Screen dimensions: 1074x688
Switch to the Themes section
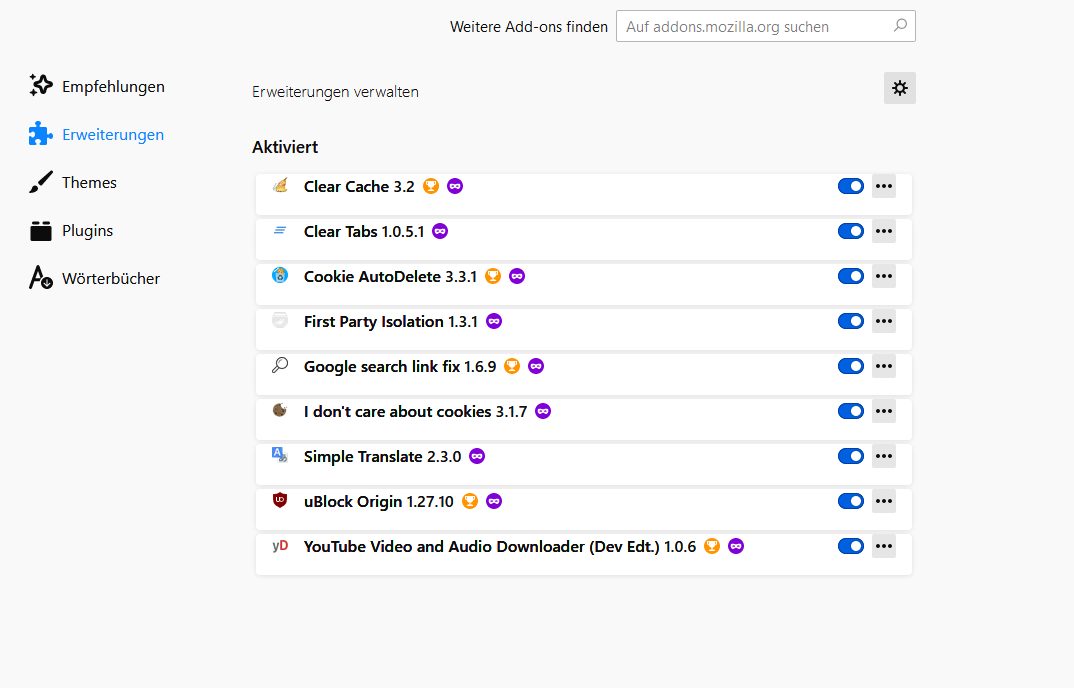coord(89,183)
